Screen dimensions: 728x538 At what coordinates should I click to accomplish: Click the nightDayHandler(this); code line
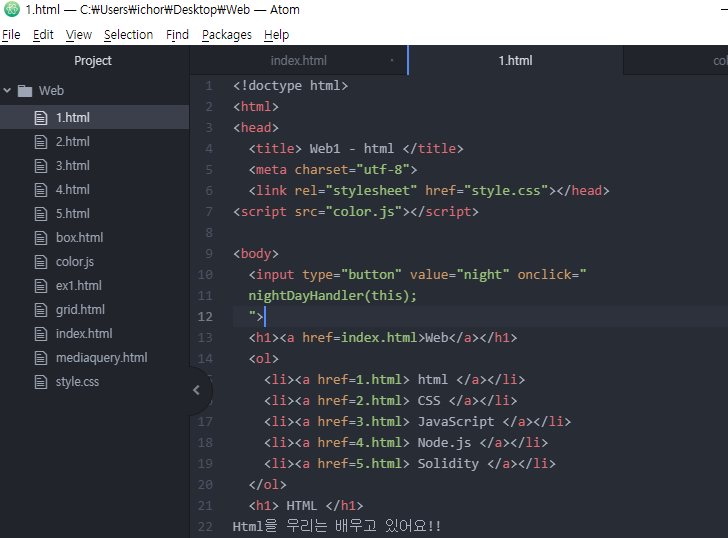332,296
